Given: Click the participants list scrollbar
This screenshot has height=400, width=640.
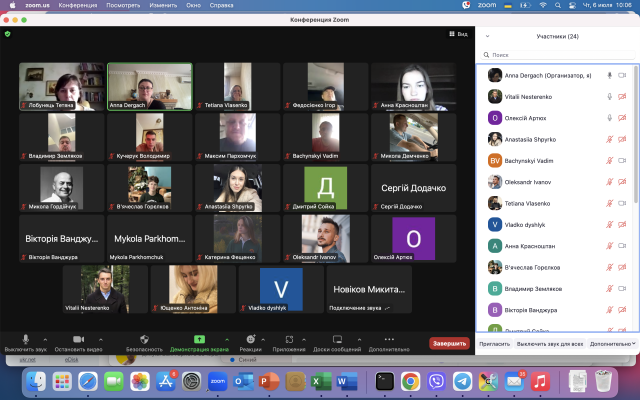Looking at the screenshot, I should [636, 135].
